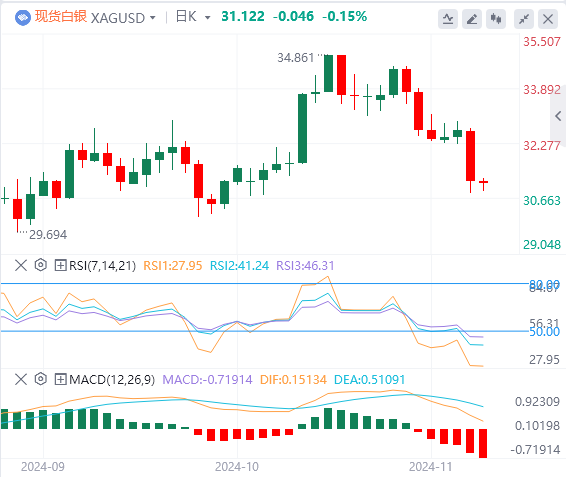Close the chart panel with X
The height and width of the screenshot is (477, 566).
point(548,19)
